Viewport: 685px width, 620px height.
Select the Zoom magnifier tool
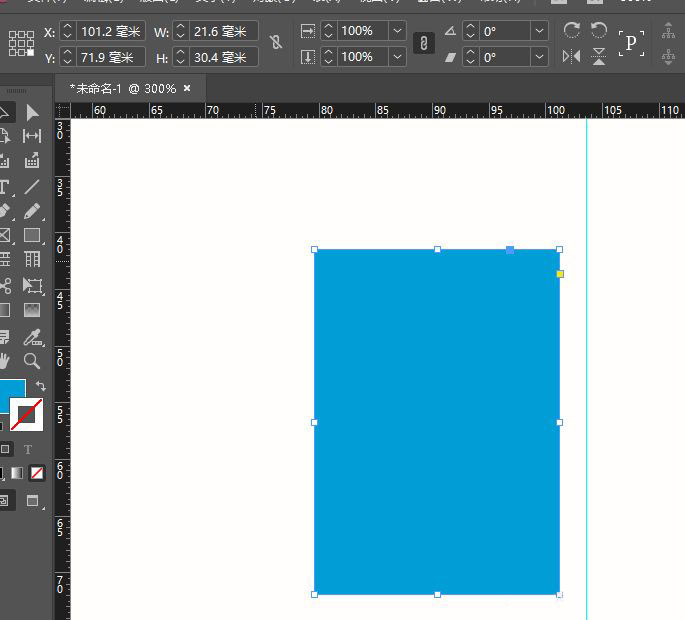tap(32, 361)
